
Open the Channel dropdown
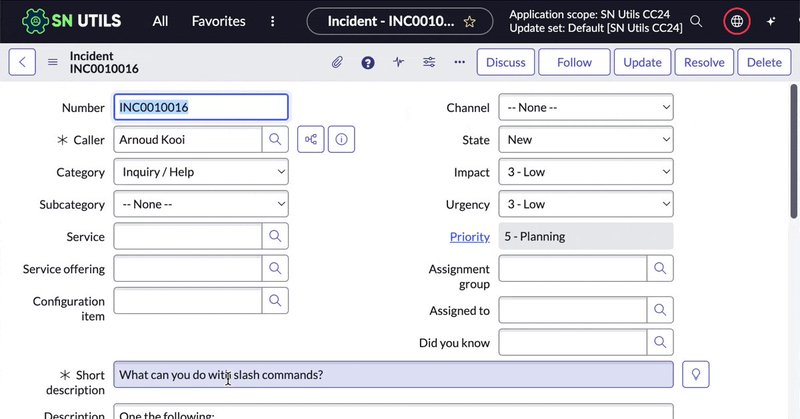pyautogui.click(x=586, y=107)
